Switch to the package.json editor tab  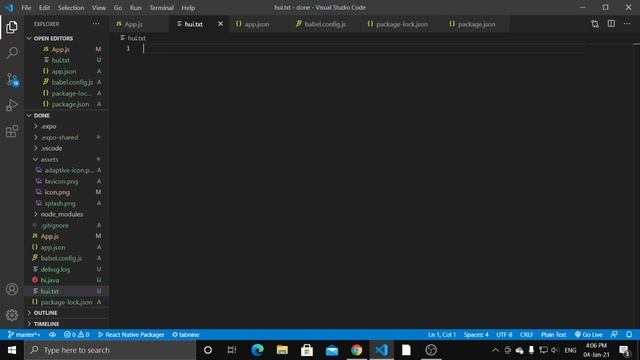476,24
